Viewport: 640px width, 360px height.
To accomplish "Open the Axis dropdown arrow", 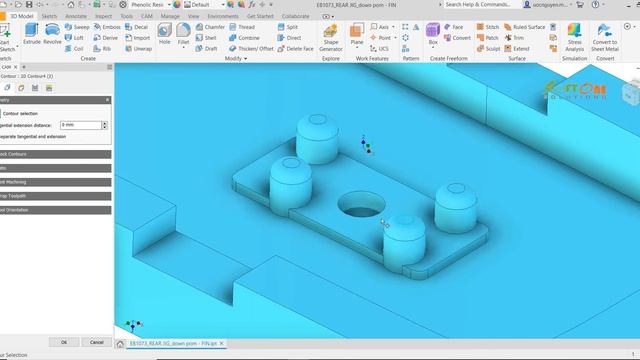I will coord(393,27).
